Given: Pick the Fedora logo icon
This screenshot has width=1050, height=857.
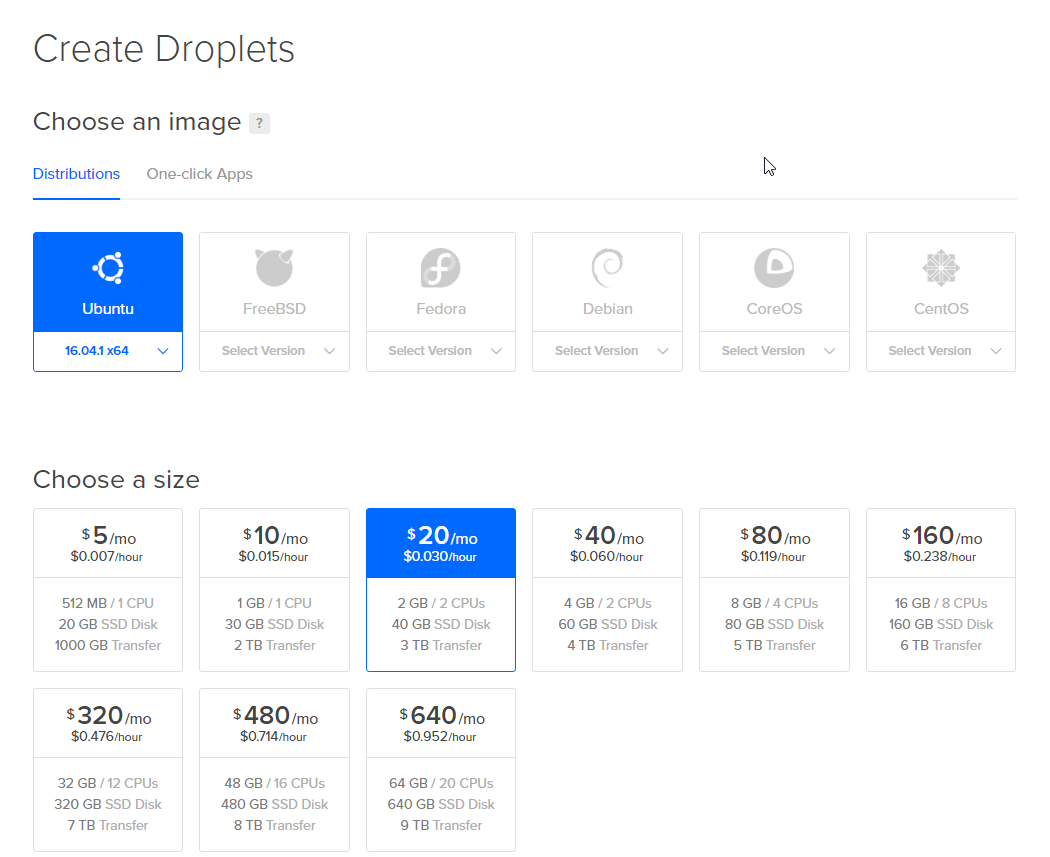Looking at the screenshot, I should (441, 268).
